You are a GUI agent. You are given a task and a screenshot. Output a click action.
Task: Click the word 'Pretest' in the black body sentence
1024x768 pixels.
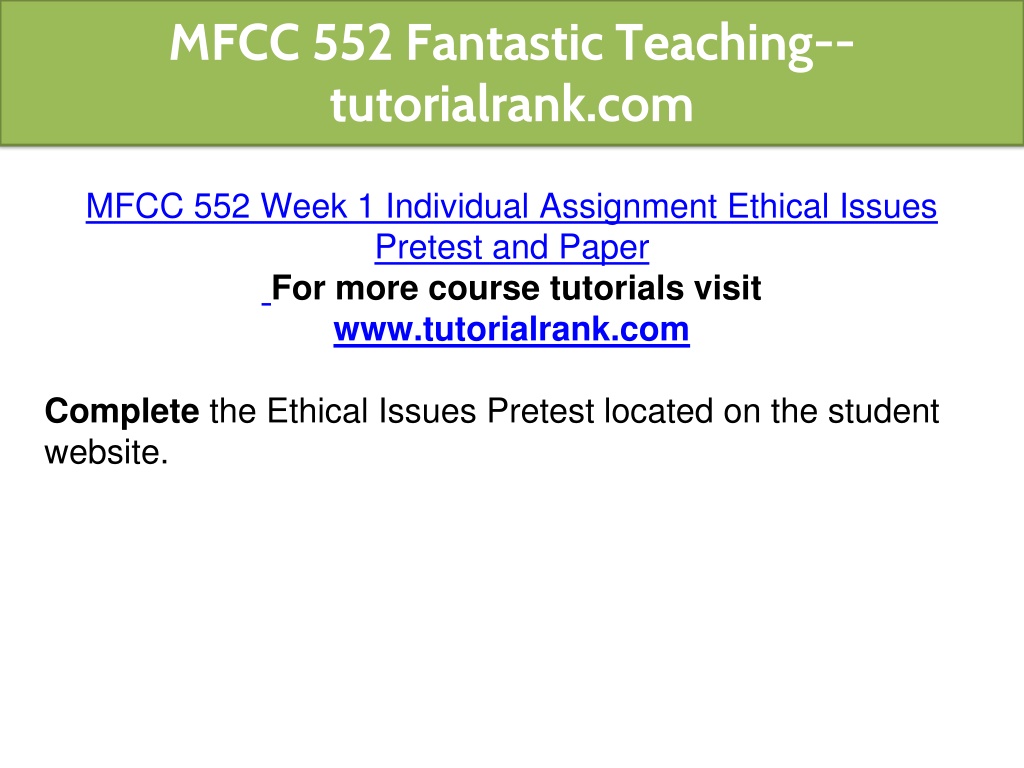(541, 411)
